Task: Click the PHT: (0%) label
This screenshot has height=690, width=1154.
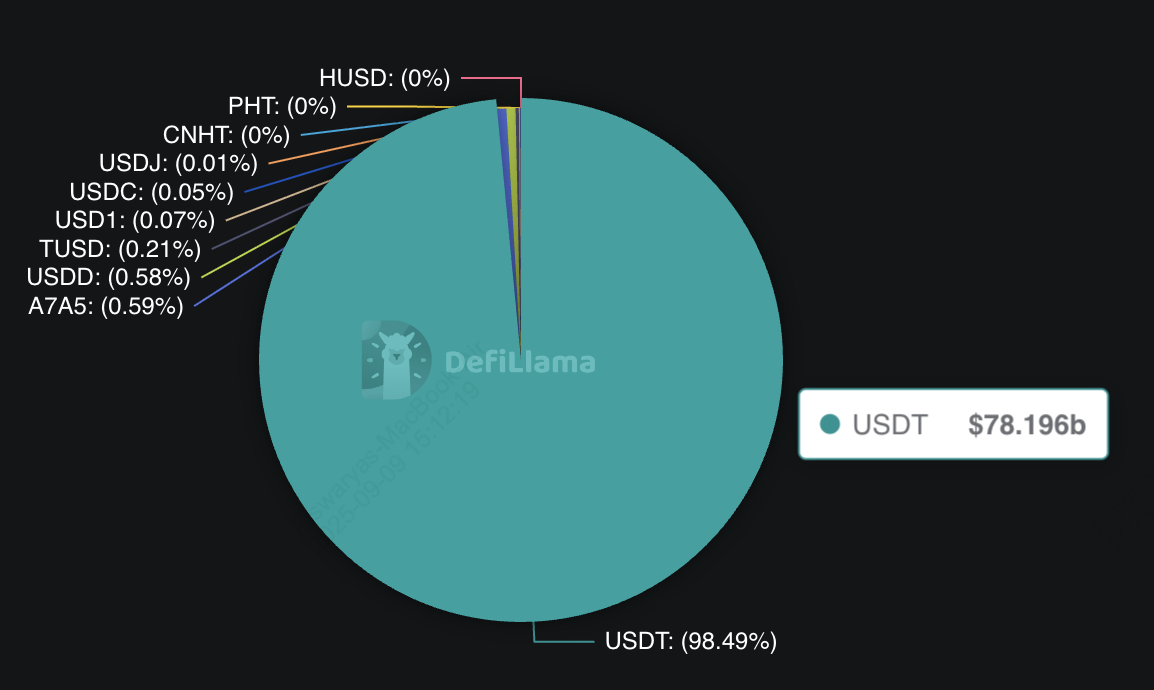Action: [x=282, y=106]
